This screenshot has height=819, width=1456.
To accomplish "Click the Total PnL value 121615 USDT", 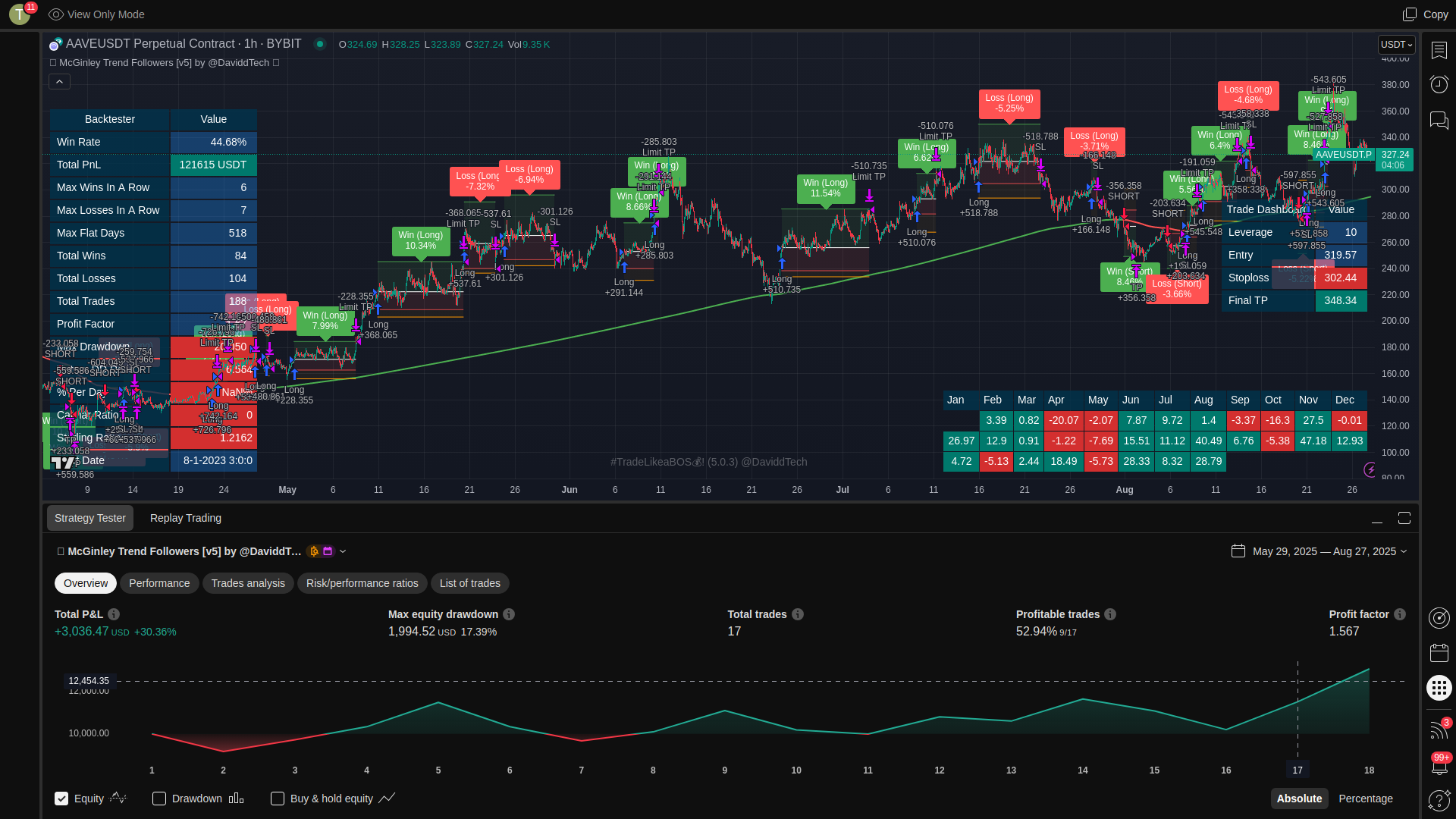I will coord(214,165).
